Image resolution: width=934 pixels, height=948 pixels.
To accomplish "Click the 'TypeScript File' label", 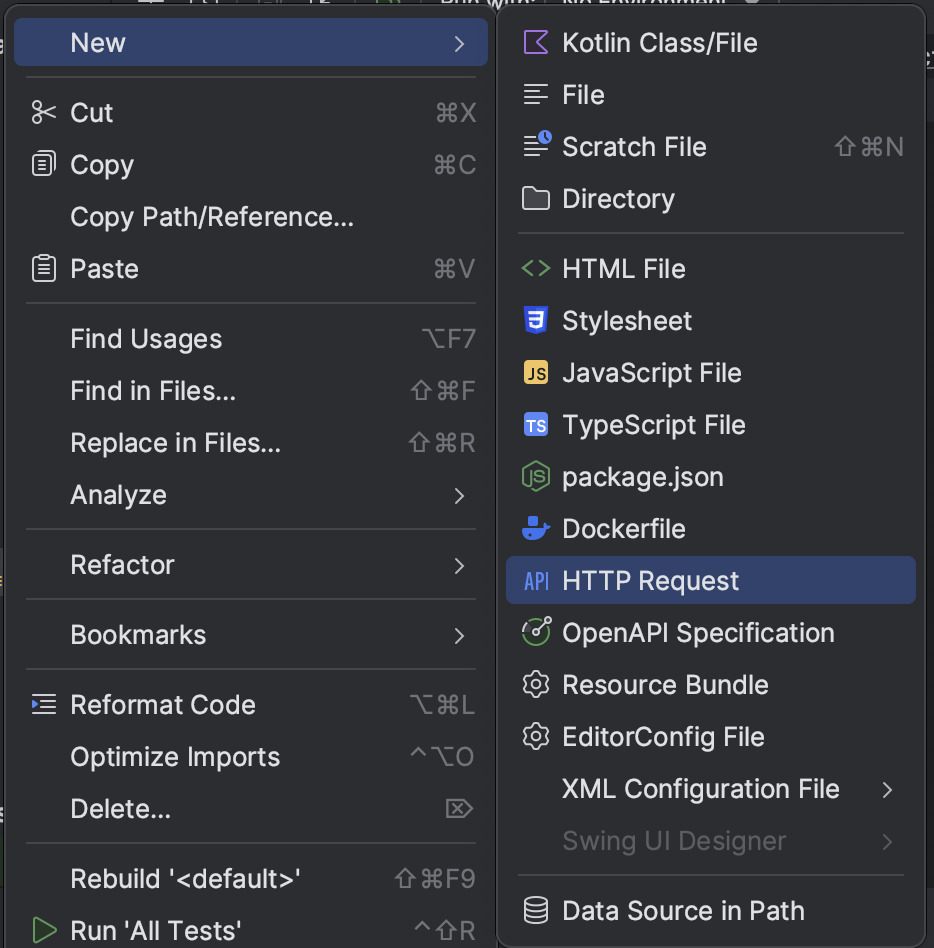I will point(653,425).
